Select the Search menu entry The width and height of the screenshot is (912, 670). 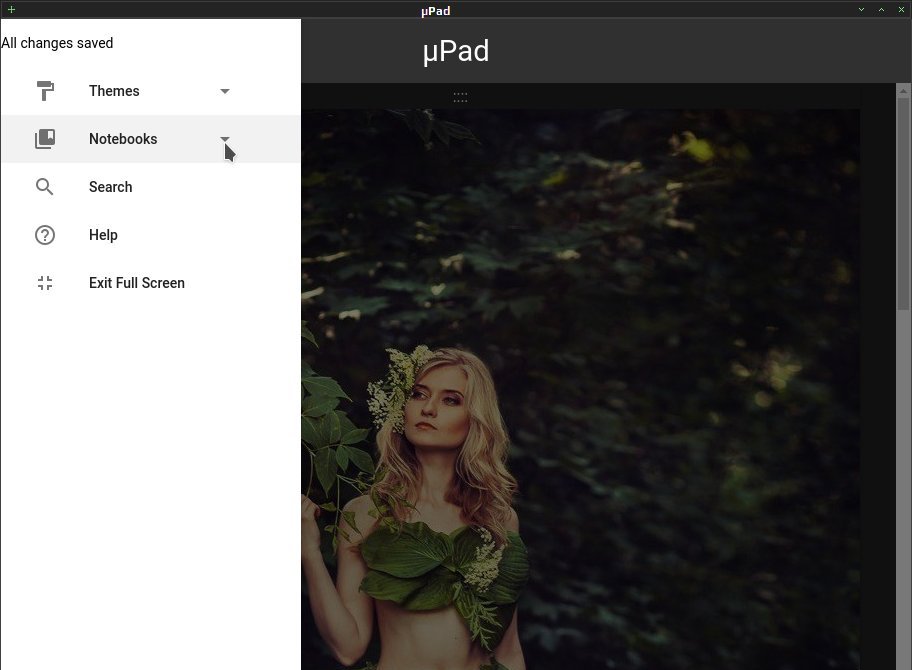tap(151, 187)
